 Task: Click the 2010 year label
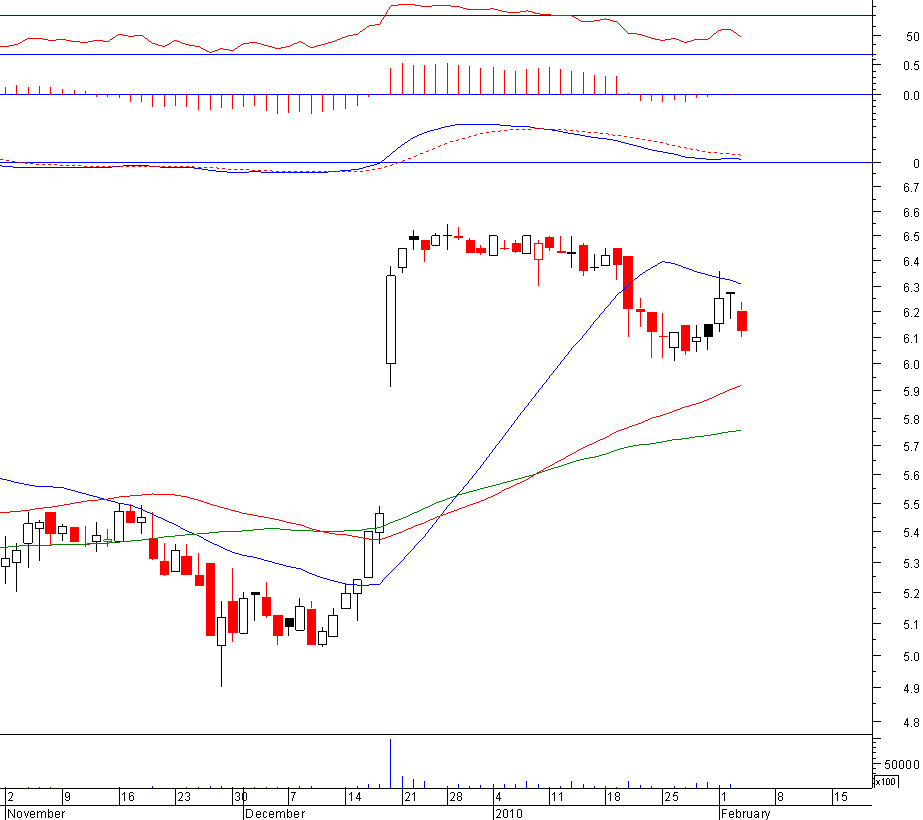tap(509, 814)
